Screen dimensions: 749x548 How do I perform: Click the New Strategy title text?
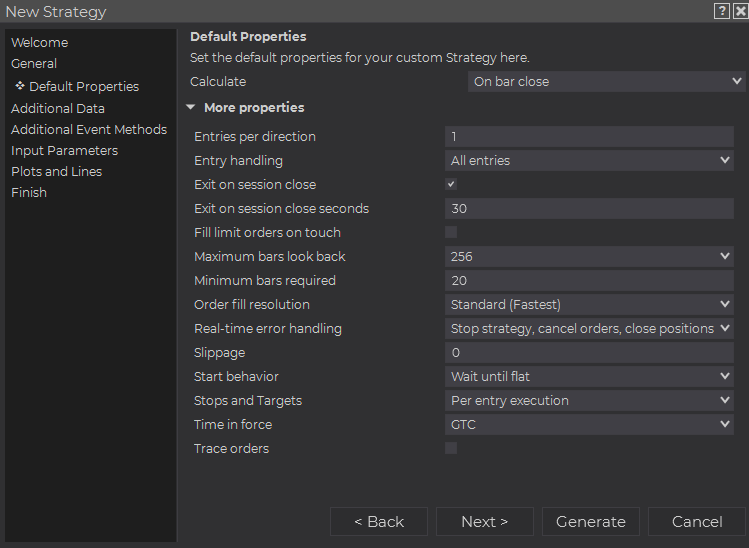pos(56,11)
